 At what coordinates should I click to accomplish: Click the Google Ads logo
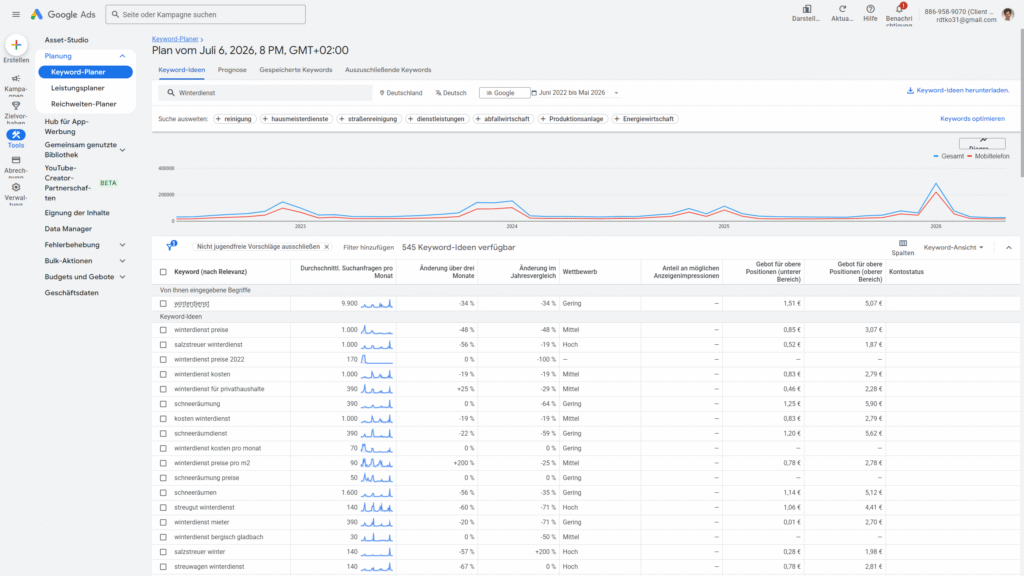(x=63, y=14)
